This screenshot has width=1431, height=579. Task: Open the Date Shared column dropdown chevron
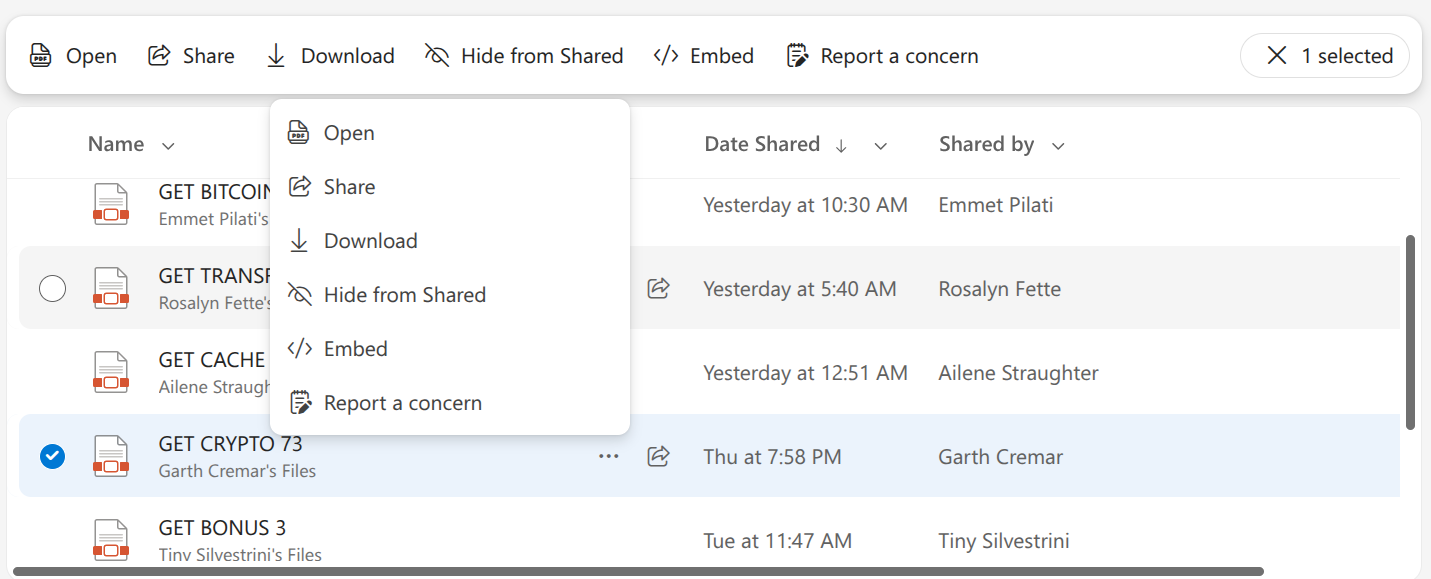coord(880,146)
